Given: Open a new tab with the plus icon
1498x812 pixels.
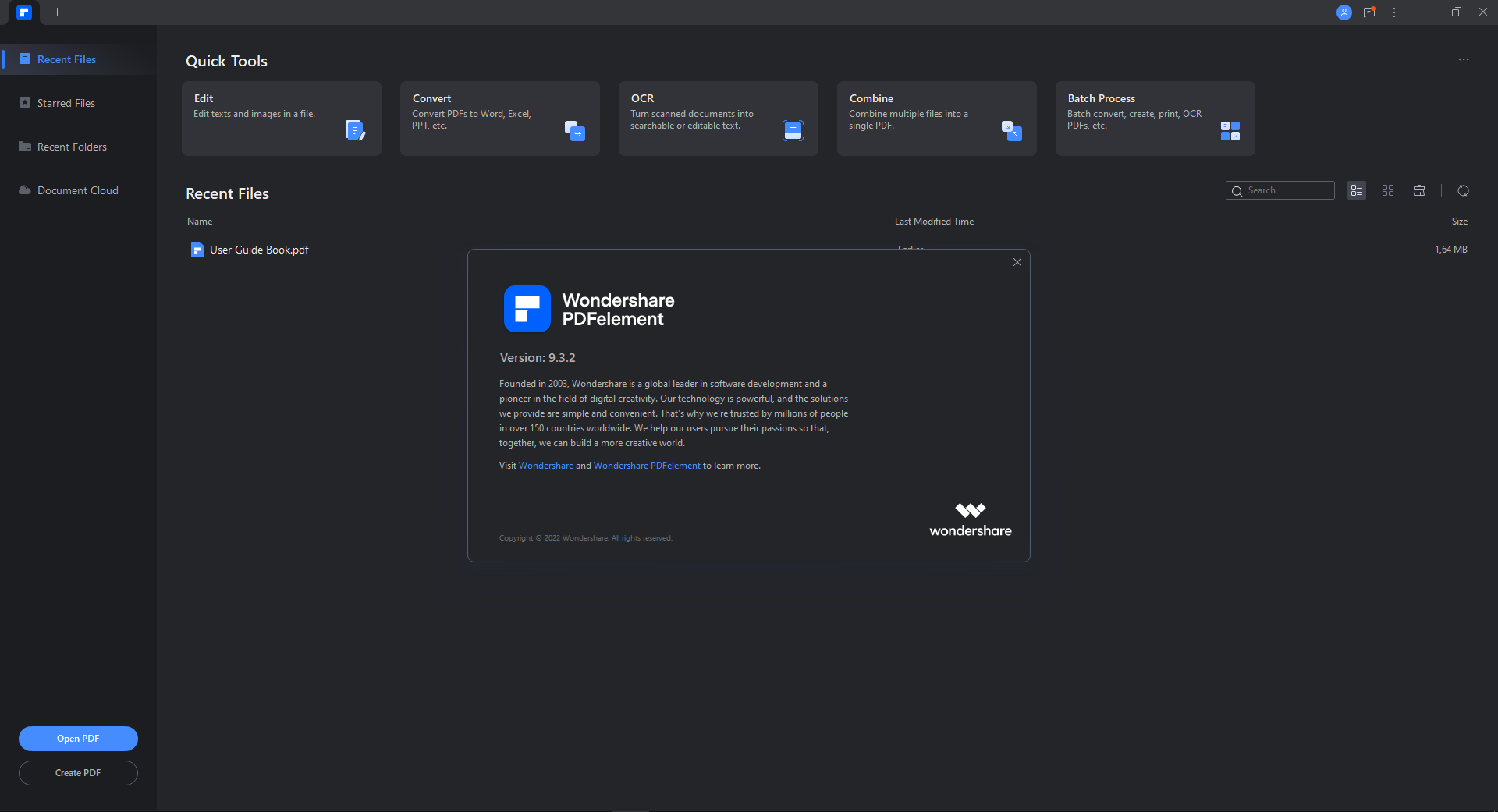Looking at the screenshot, I should [57, 12].
